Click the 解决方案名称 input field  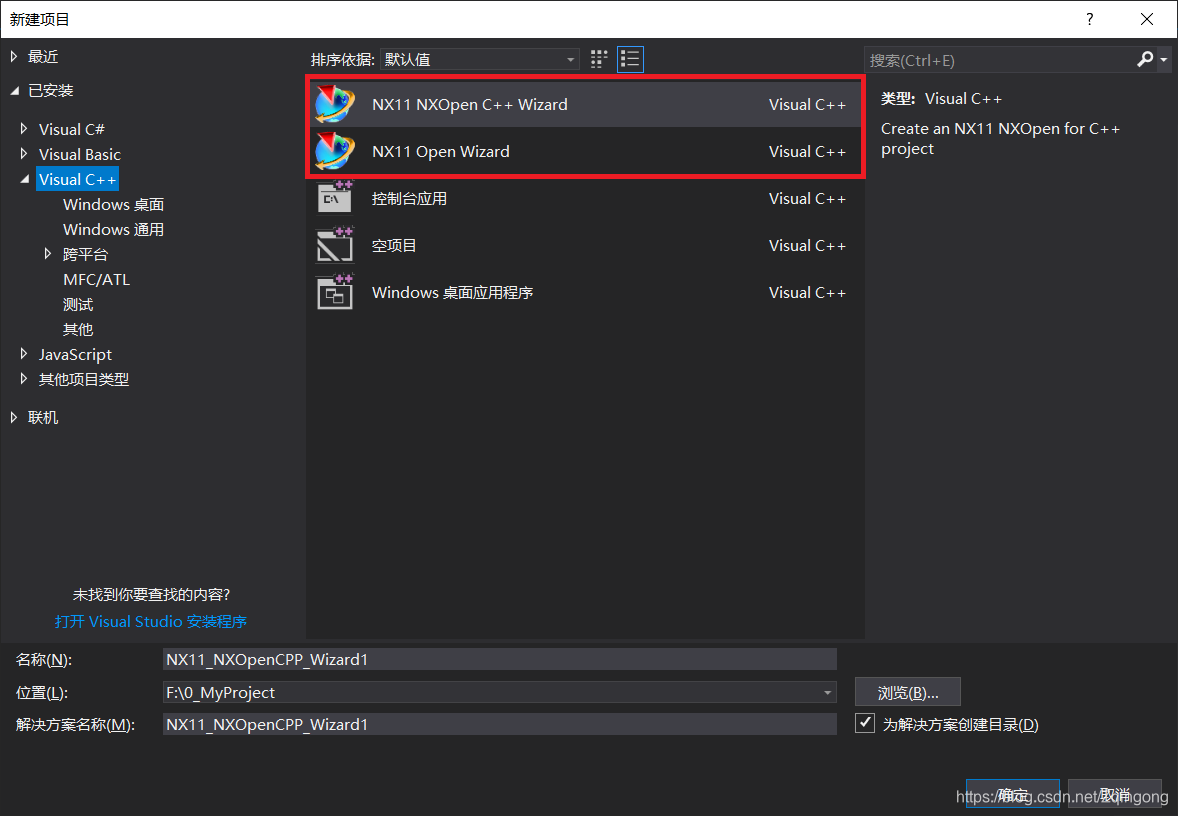(500, 724)
